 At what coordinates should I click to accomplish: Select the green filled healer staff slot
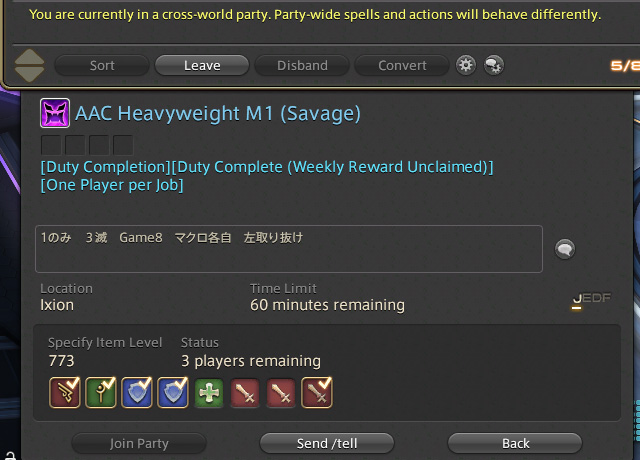101,393
